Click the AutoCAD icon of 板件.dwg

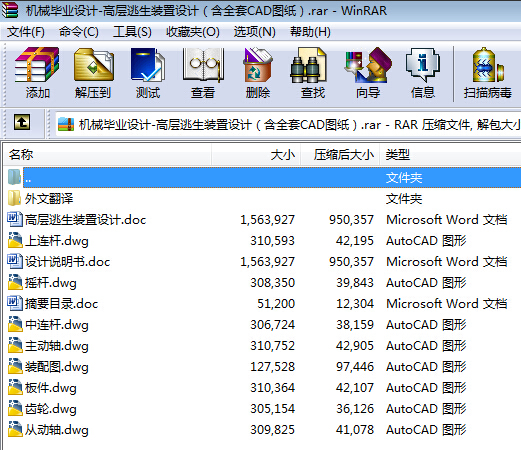point(15,387)
